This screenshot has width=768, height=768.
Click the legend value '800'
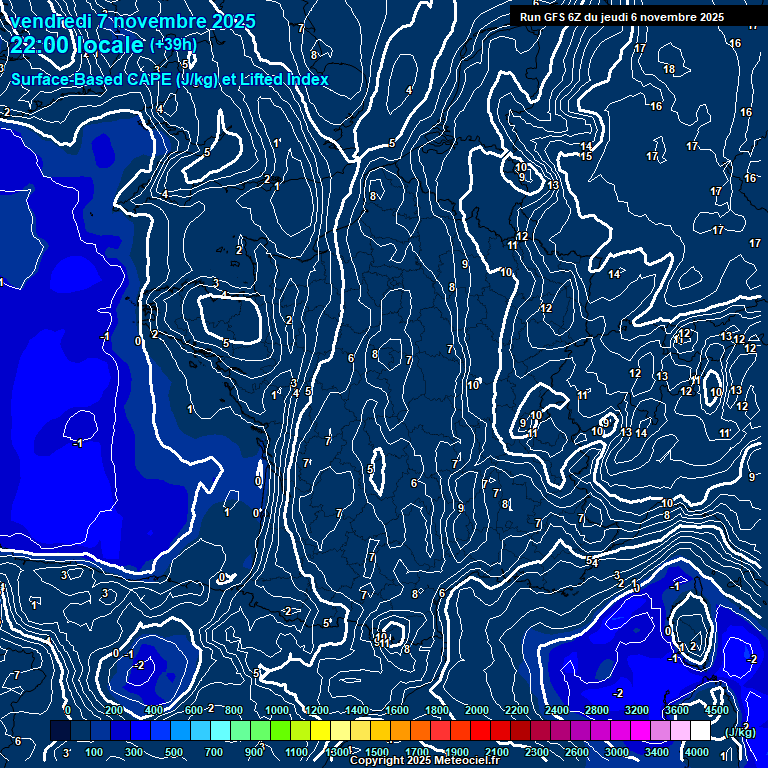click(x=234, y=710)
